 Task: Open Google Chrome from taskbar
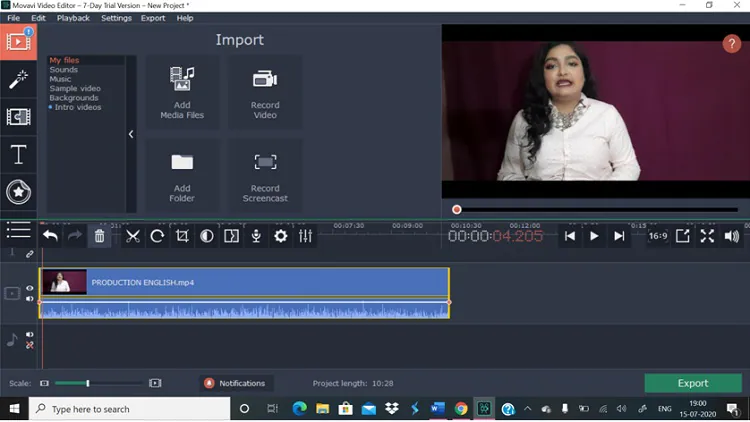[461, 409]
